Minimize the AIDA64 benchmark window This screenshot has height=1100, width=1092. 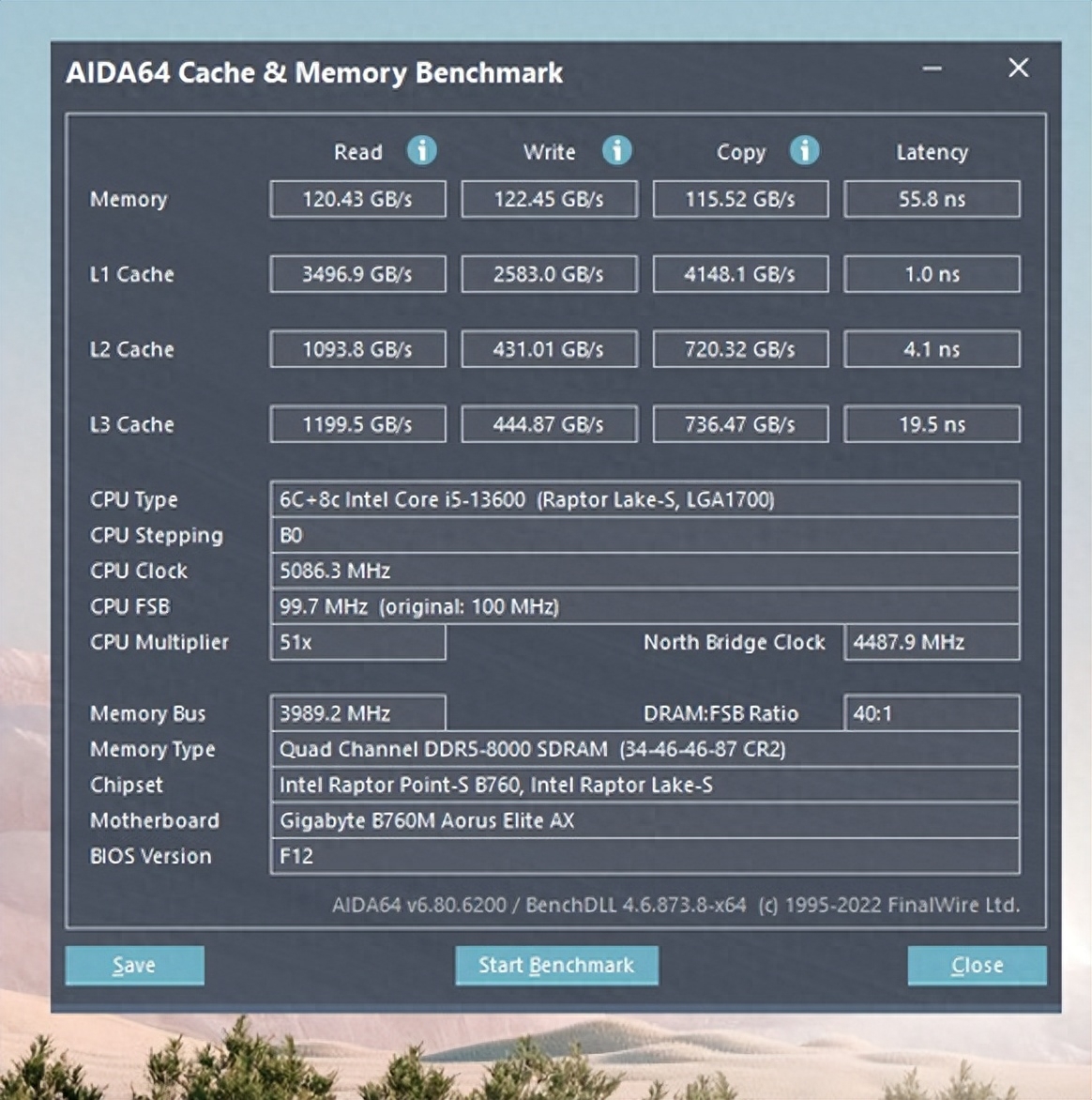[933, 69]
